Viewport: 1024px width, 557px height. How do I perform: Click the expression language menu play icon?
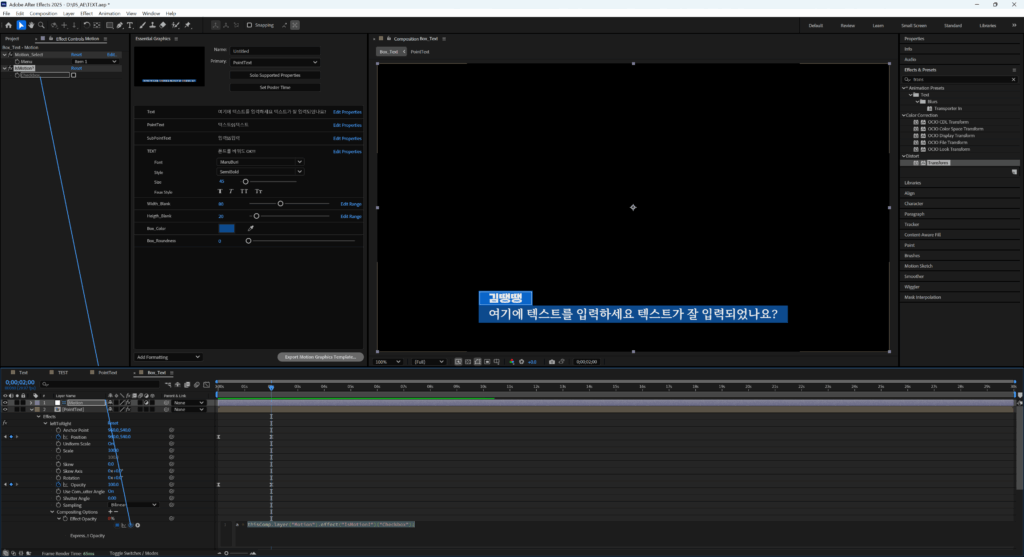coord(137,525)
